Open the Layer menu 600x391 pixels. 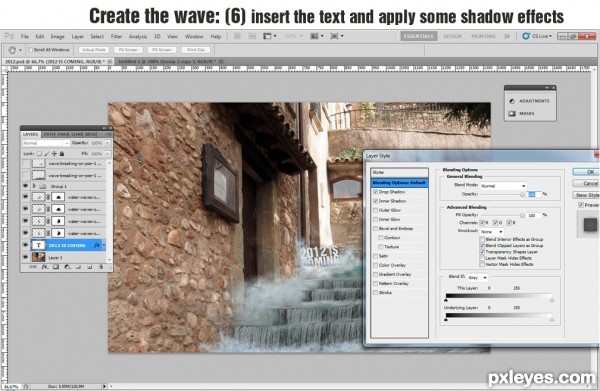coord(77,36)
